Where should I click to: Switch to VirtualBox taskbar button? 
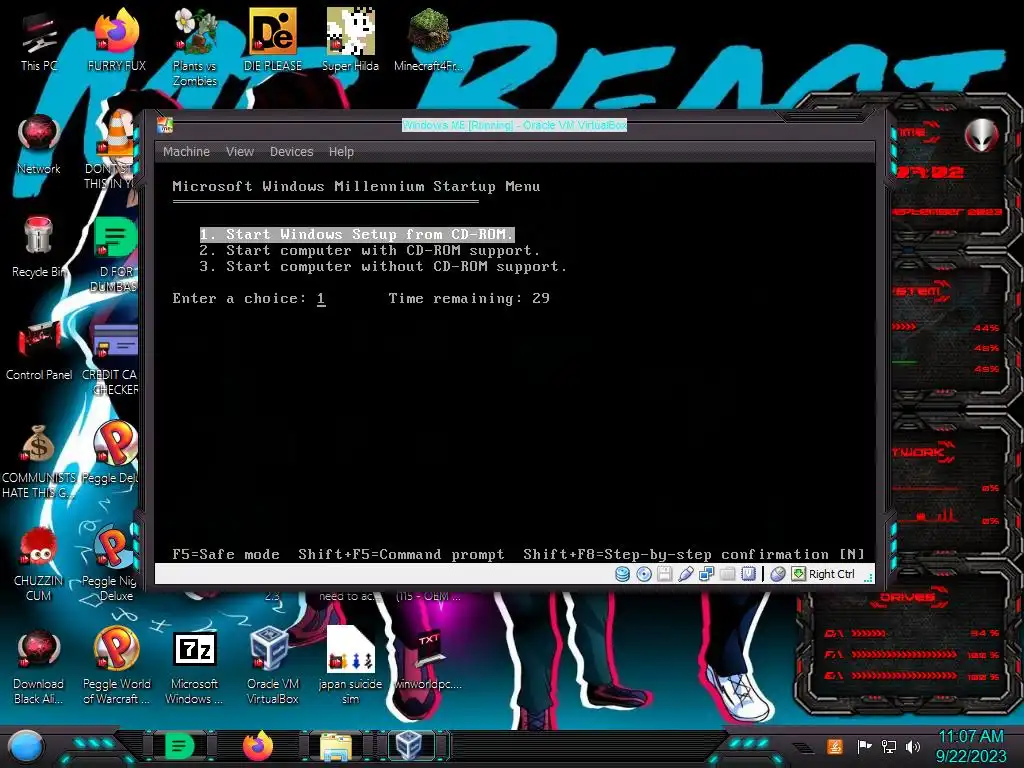[410, 746]
